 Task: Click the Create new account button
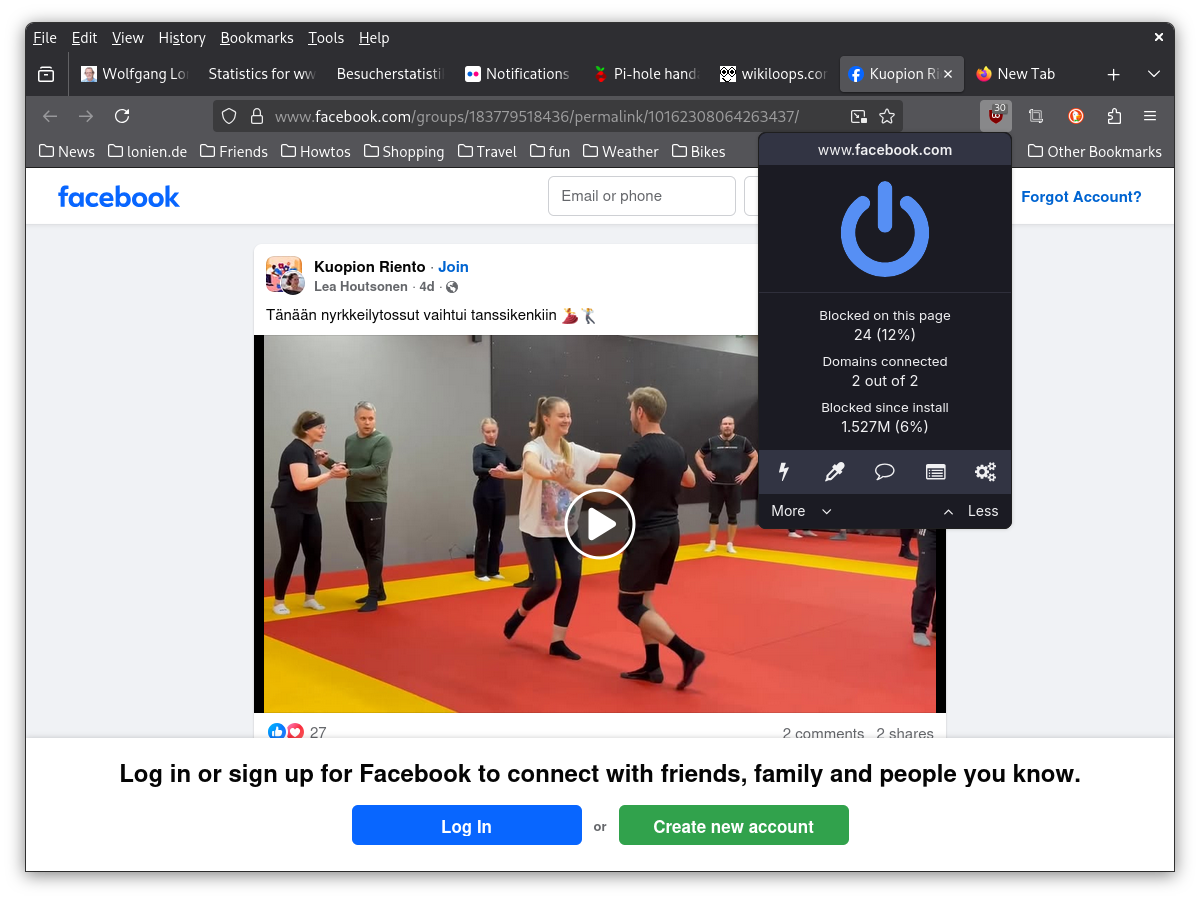click(733, 826)
